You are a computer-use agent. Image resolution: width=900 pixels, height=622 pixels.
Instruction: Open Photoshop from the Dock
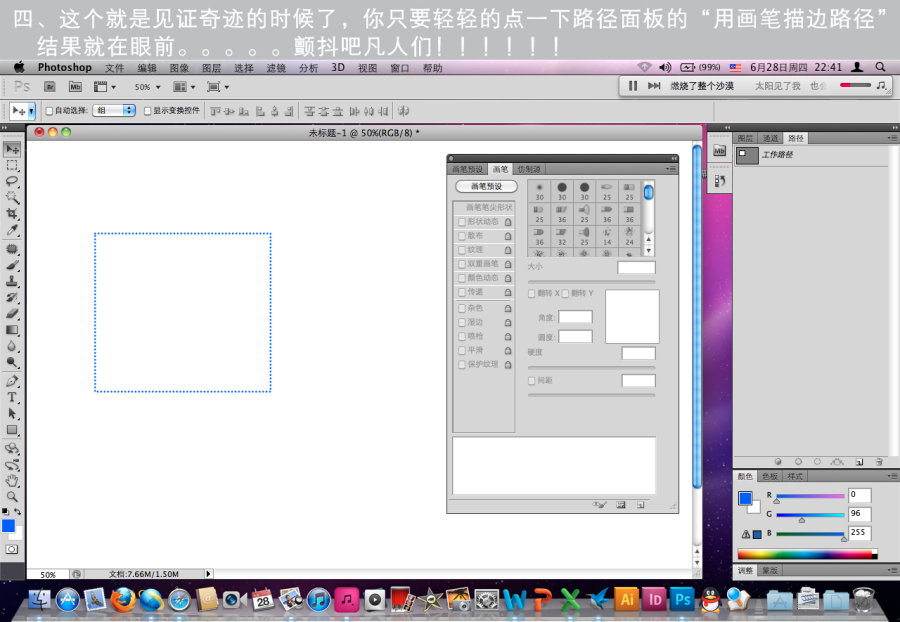coord(682,600)
